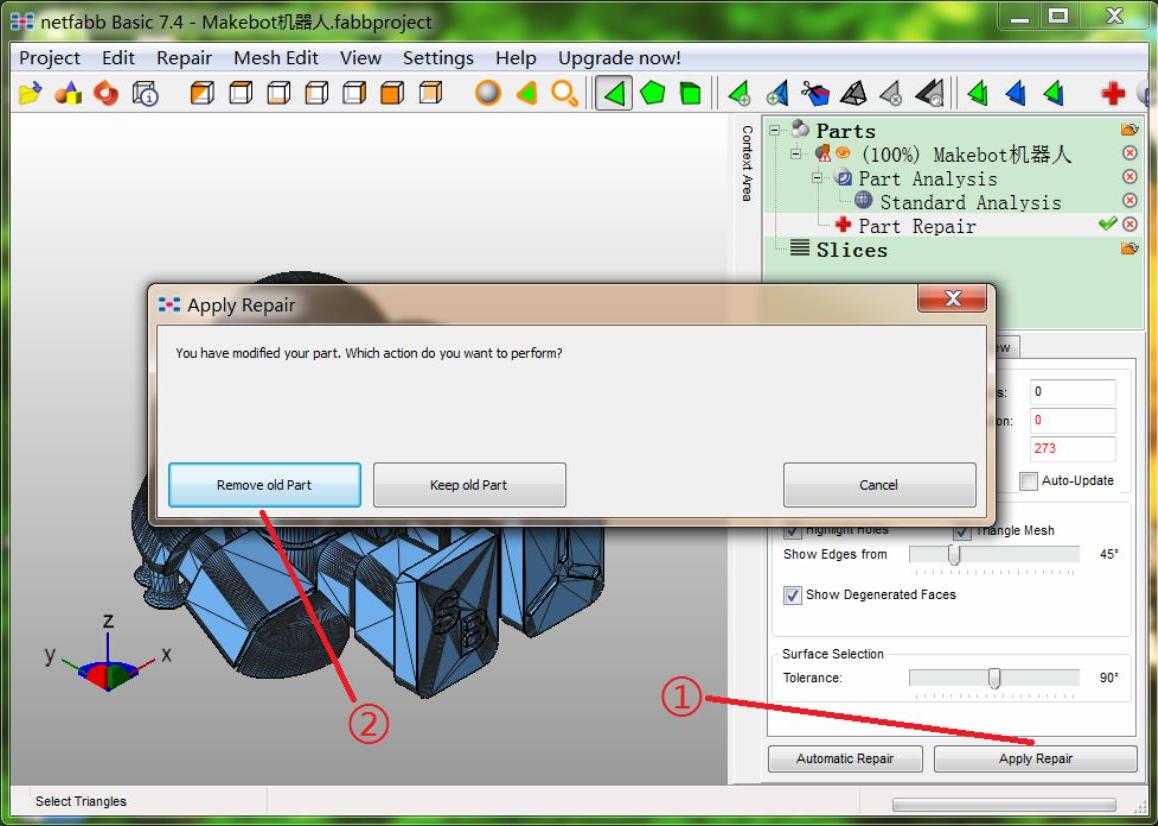Collapse the Parts tree node

pyautogui.click(x=774, y=131)
